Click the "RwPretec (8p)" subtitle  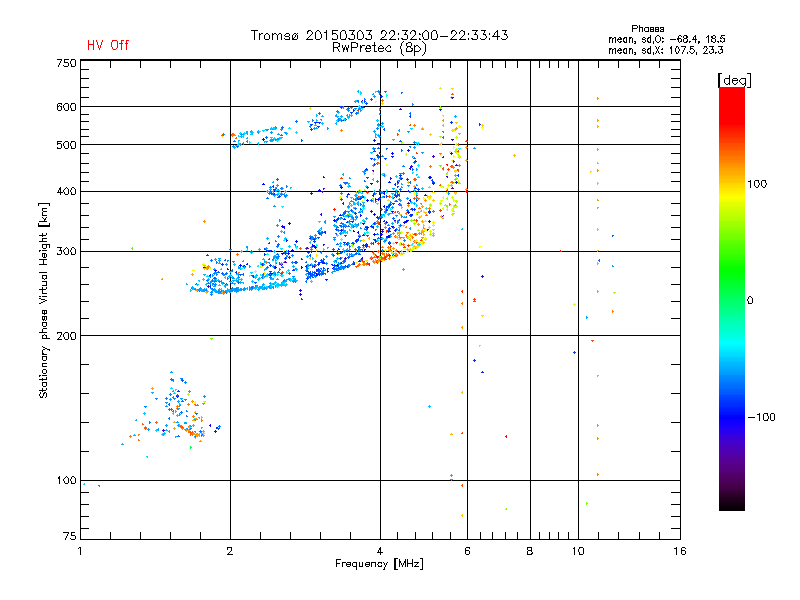379,48
